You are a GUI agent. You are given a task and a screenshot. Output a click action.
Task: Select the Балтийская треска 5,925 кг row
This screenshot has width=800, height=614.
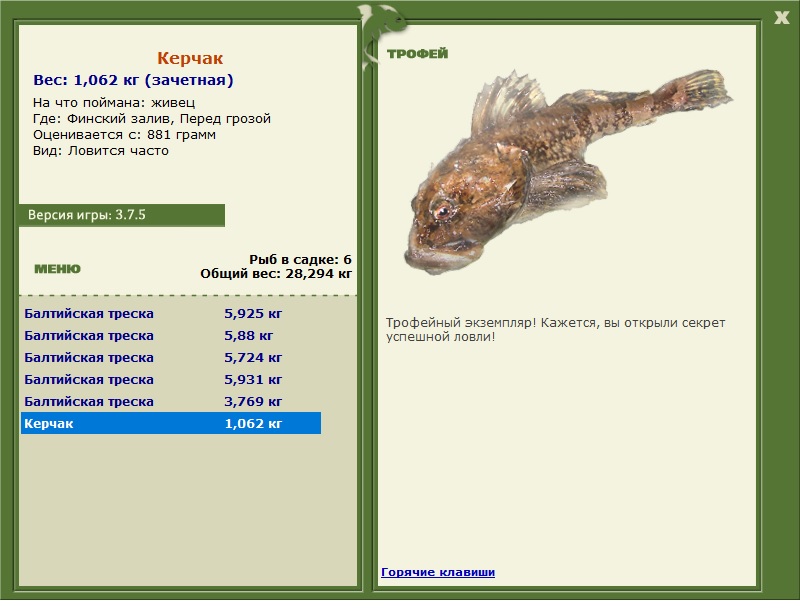[x=171, y=313]
